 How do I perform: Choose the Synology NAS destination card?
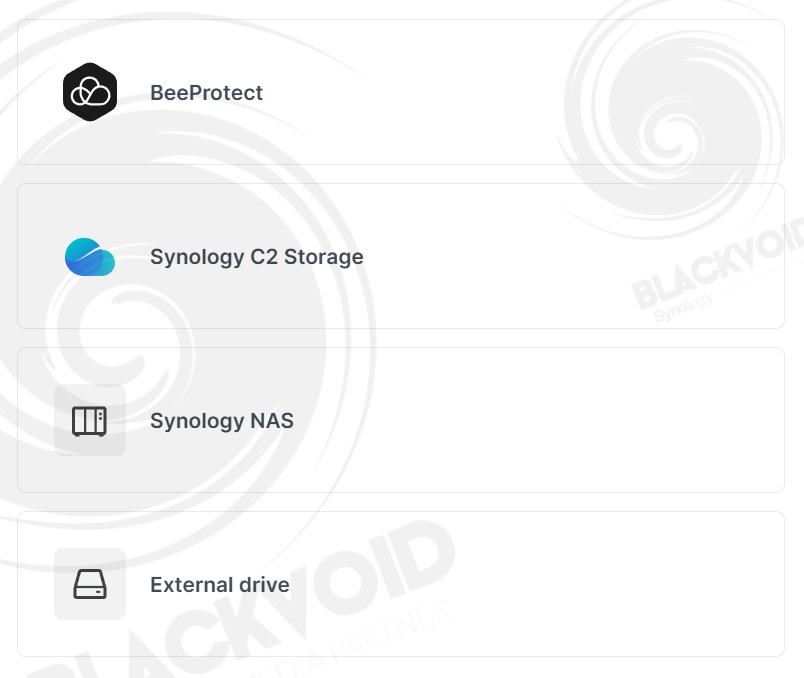(401, 420)
